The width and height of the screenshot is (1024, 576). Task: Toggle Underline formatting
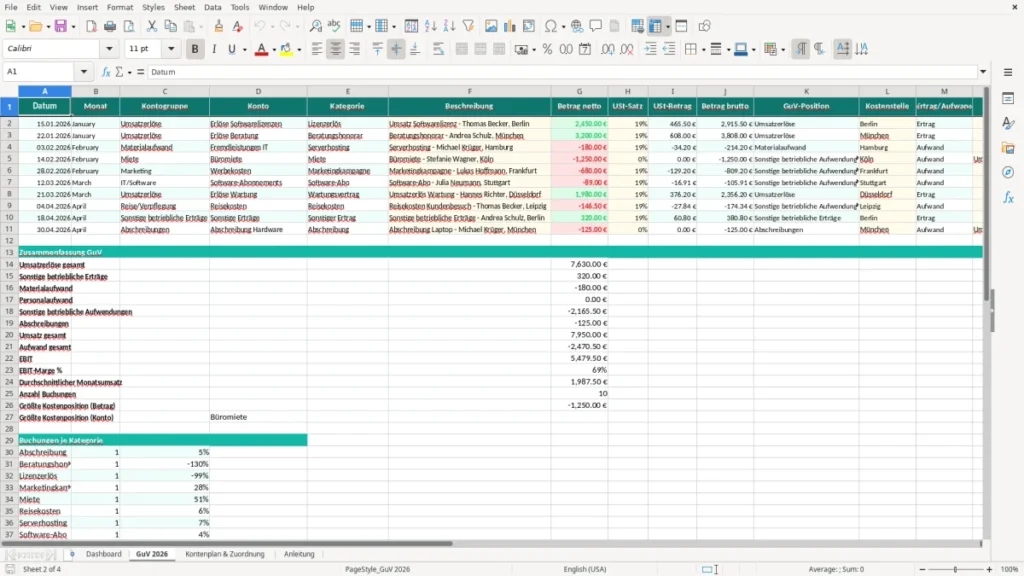point(231,49)
